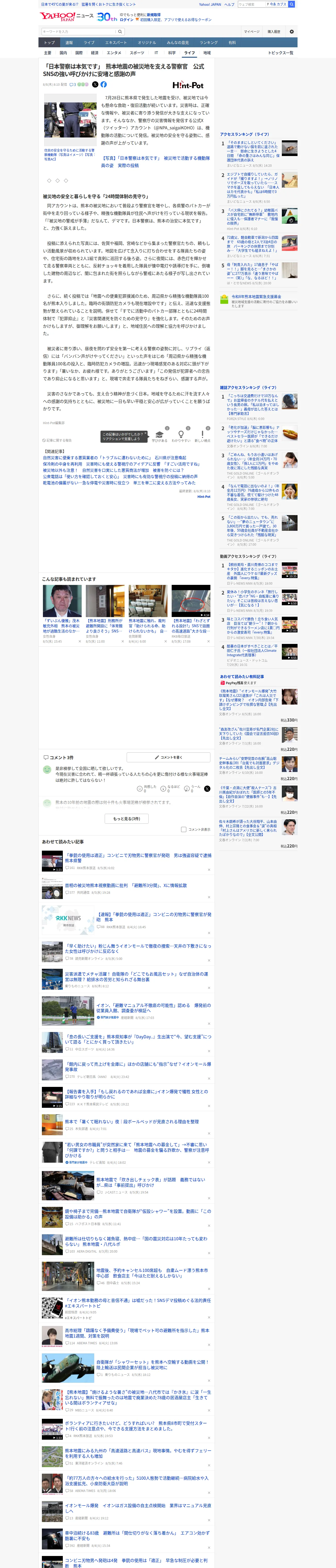
Task: Select the スポーツ category tab
Action: click(137, 53)
